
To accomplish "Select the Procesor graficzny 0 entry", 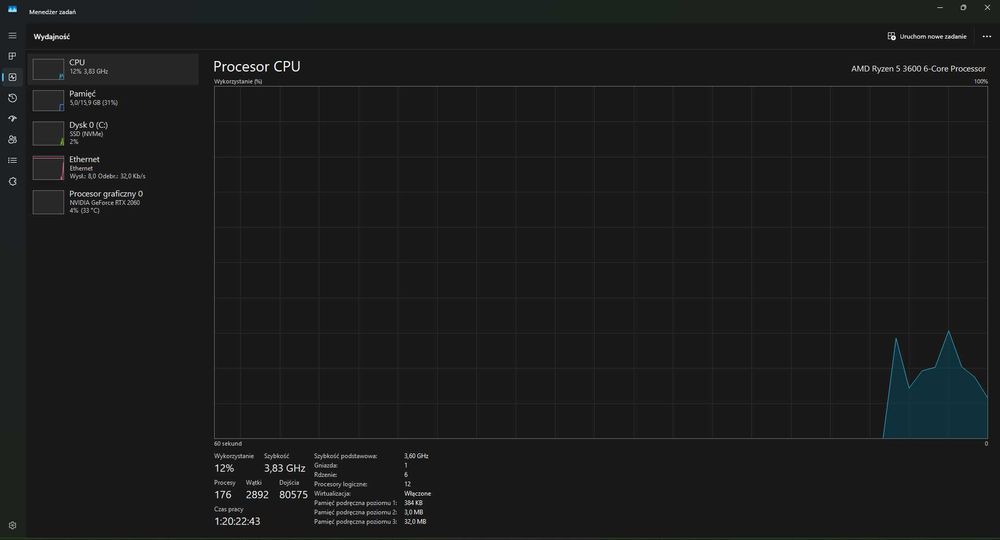I will coord(113,201).
